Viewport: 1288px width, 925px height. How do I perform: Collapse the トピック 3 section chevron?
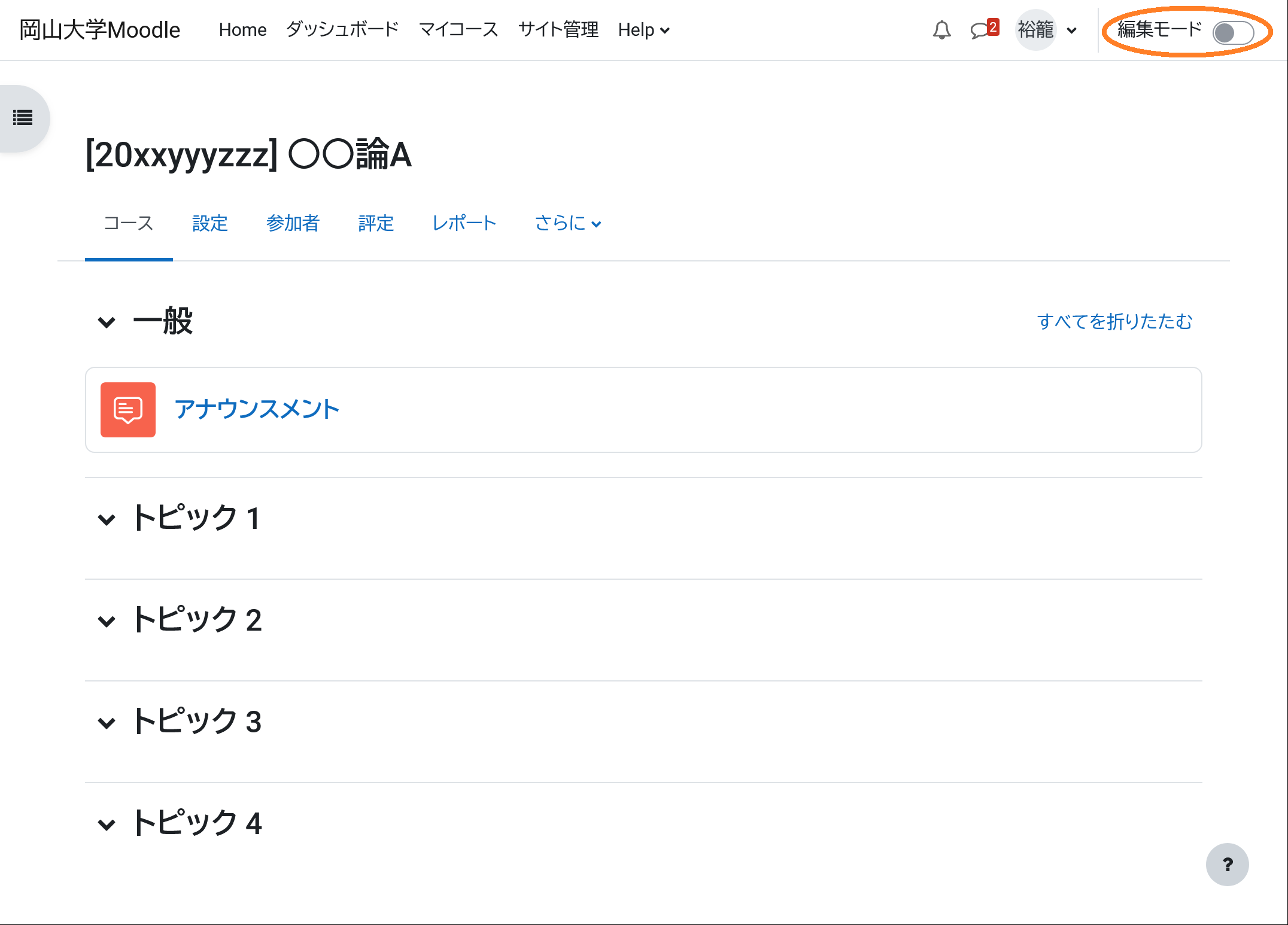(107, 722)
